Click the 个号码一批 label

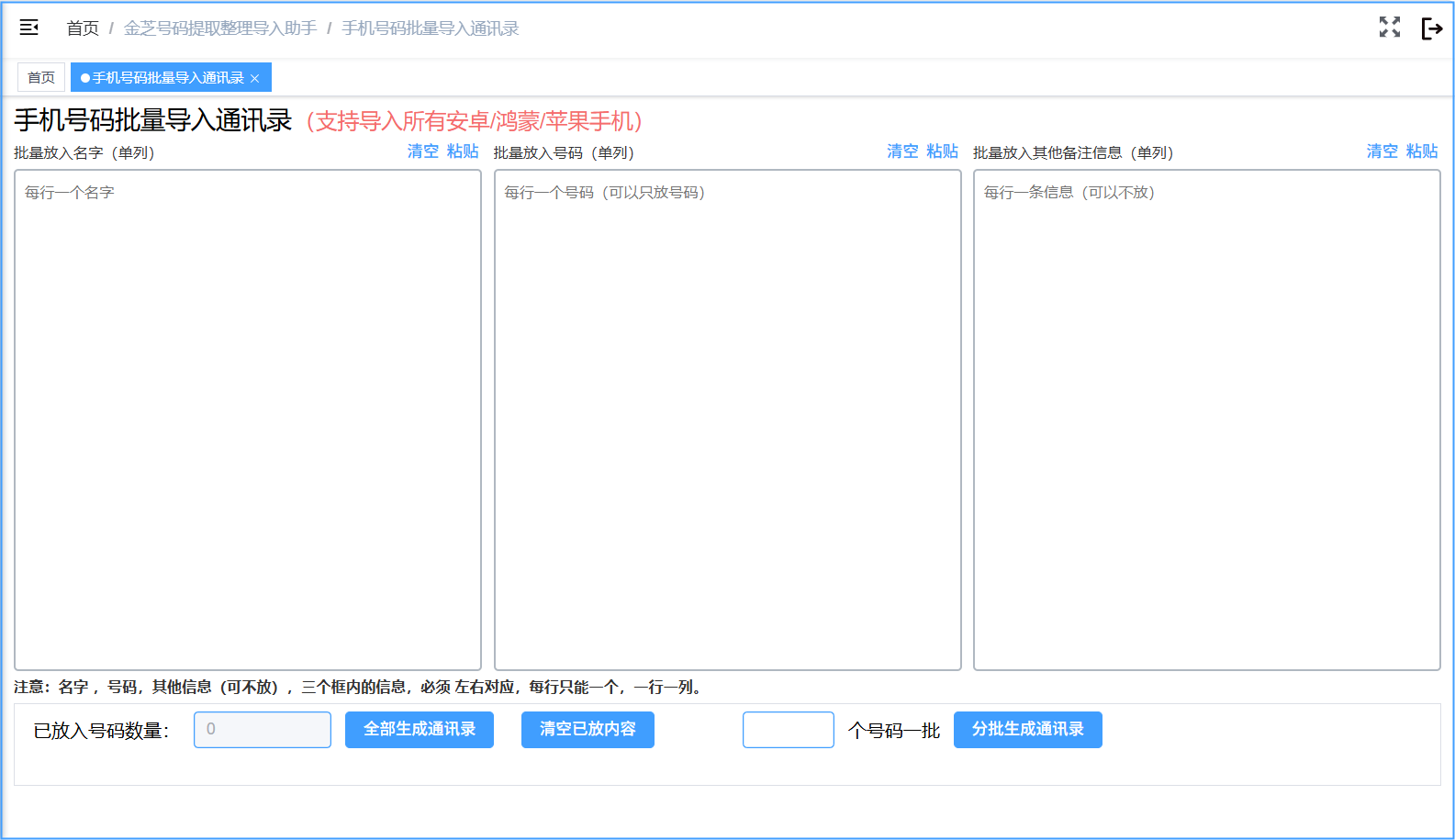(x=894, y=731)
